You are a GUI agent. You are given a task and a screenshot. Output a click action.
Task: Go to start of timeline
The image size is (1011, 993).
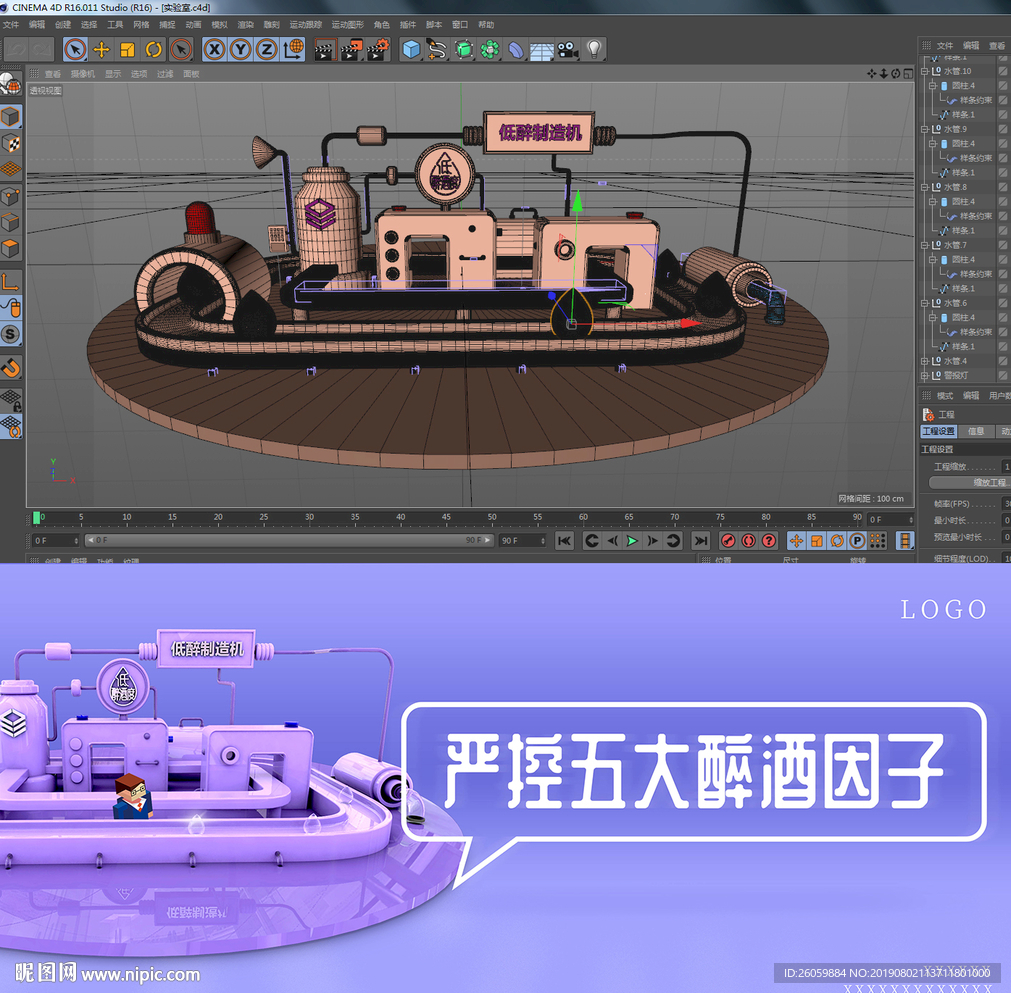564,540
